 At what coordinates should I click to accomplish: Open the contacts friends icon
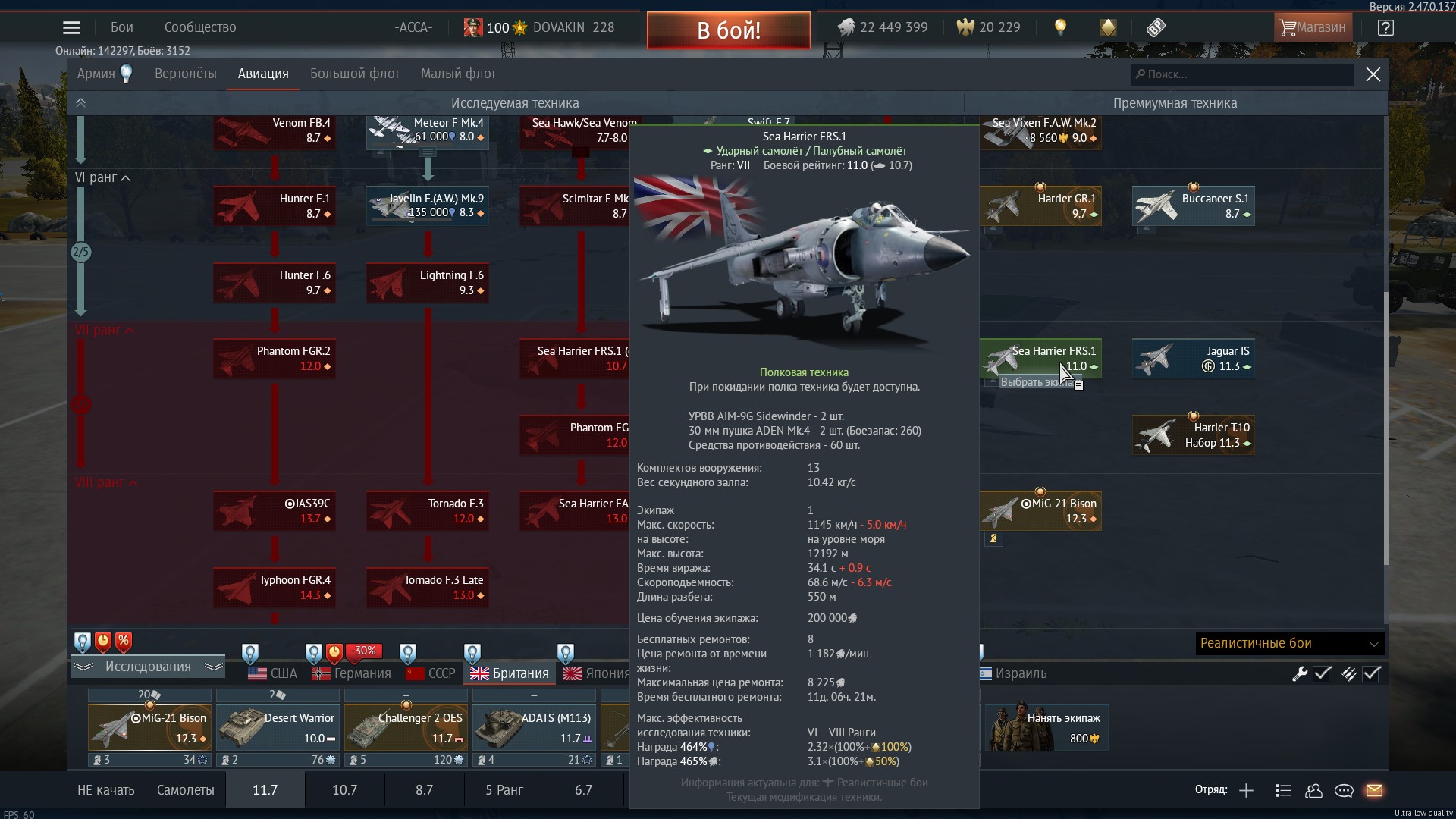[x=1313, y=790]
